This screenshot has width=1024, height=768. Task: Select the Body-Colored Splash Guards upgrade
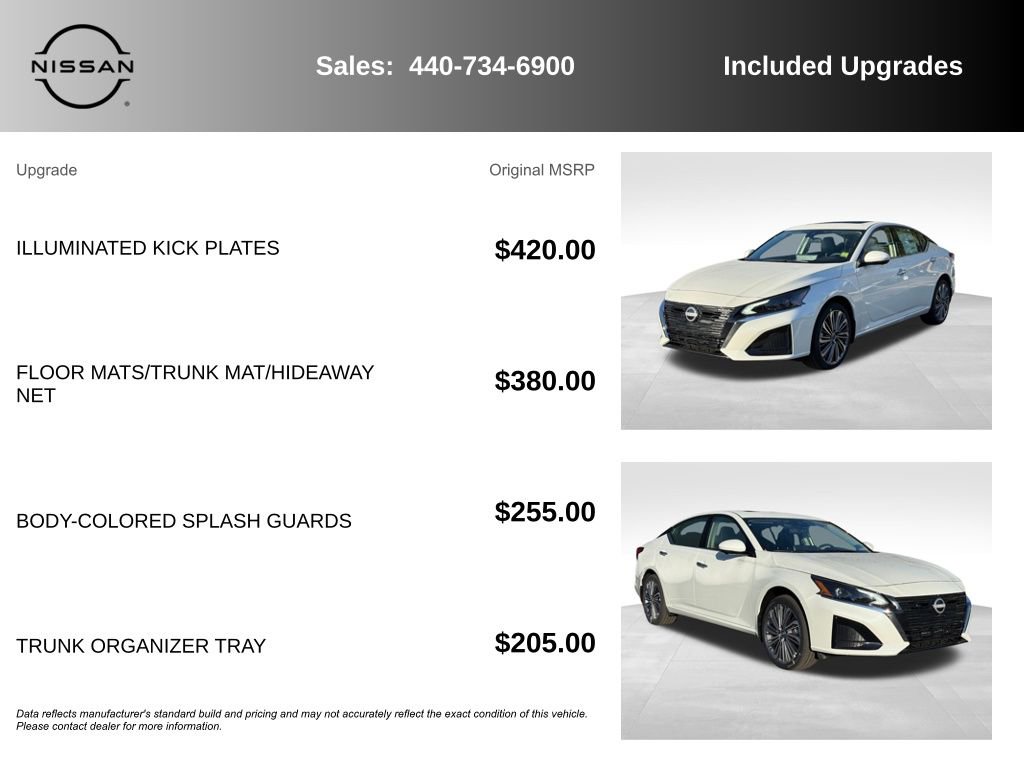(x=184, y=521)
